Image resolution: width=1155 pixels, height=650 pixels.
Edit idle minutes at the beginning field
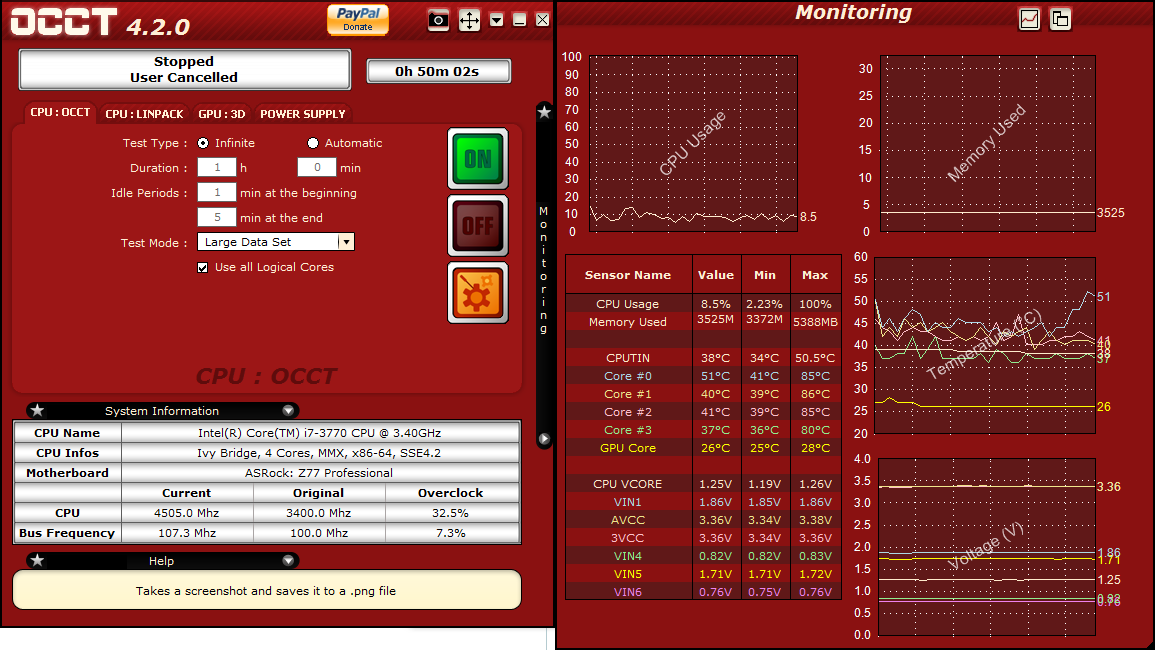(x=217, y=192)
